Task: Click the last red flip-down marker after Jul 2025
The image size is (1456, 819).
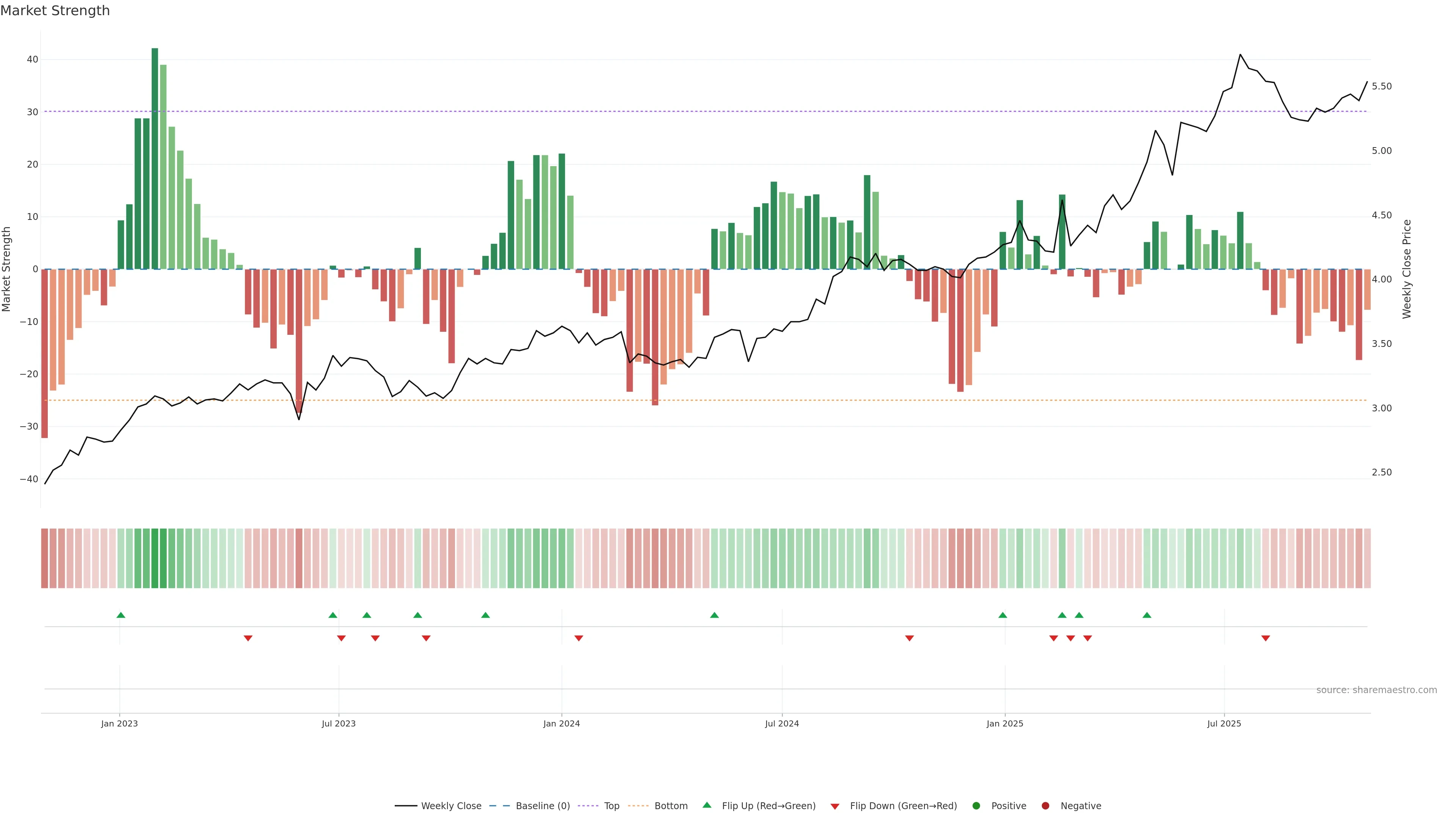Action: pos(1266,638)
